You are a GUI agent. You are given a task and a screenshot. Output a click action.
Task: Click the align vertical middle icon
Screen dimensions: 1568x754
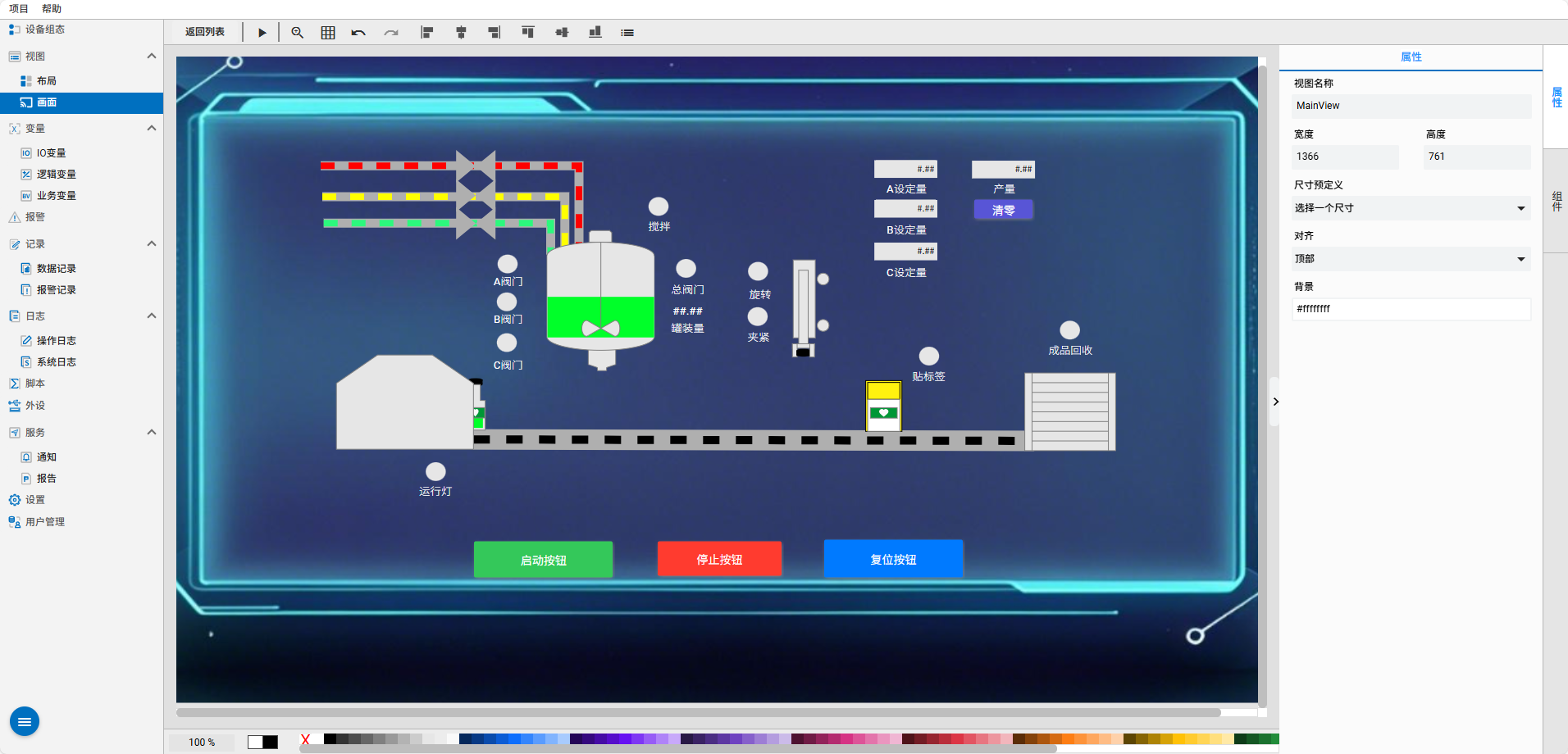pos(562,33)
